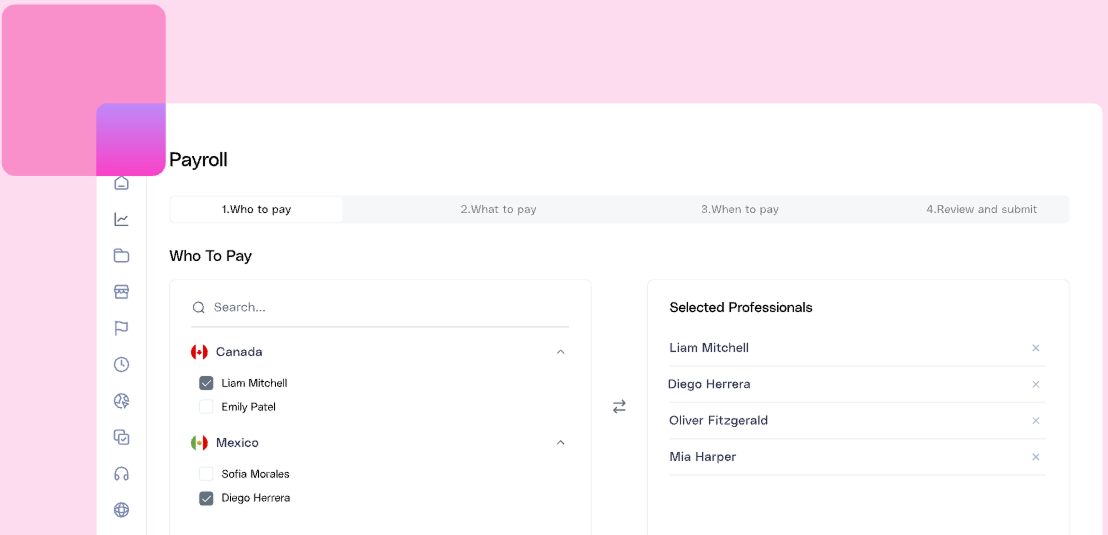
Task: Open the line chart analytics icon
Action: click(121, 219)
